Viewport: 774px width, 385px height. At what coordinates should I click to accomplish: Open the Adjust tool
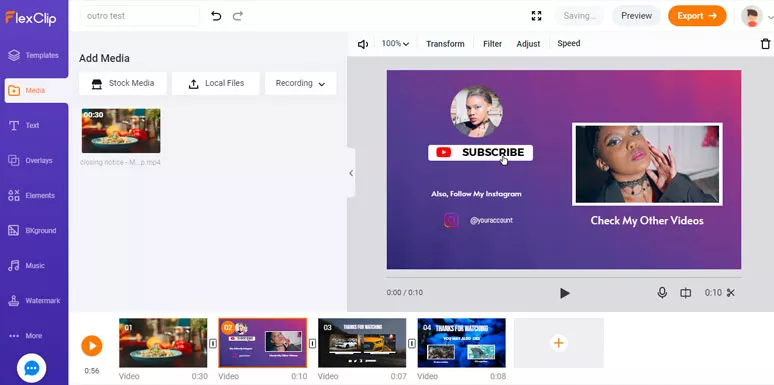(x=528, y=44)
